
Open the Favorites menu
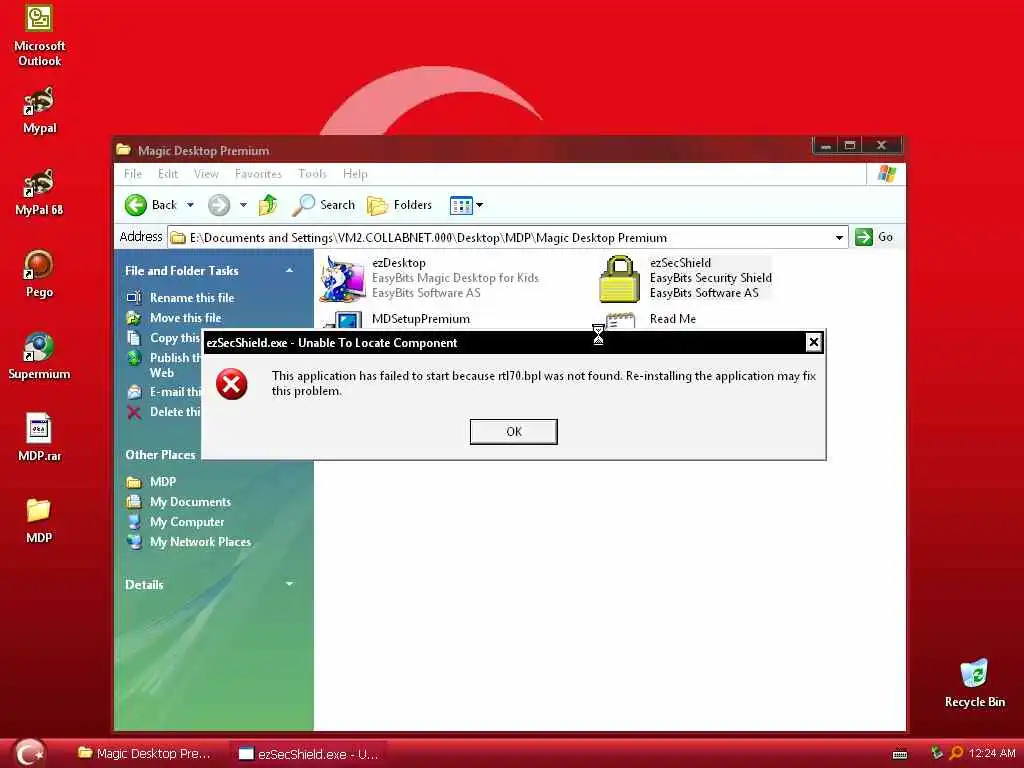(258, 174)
